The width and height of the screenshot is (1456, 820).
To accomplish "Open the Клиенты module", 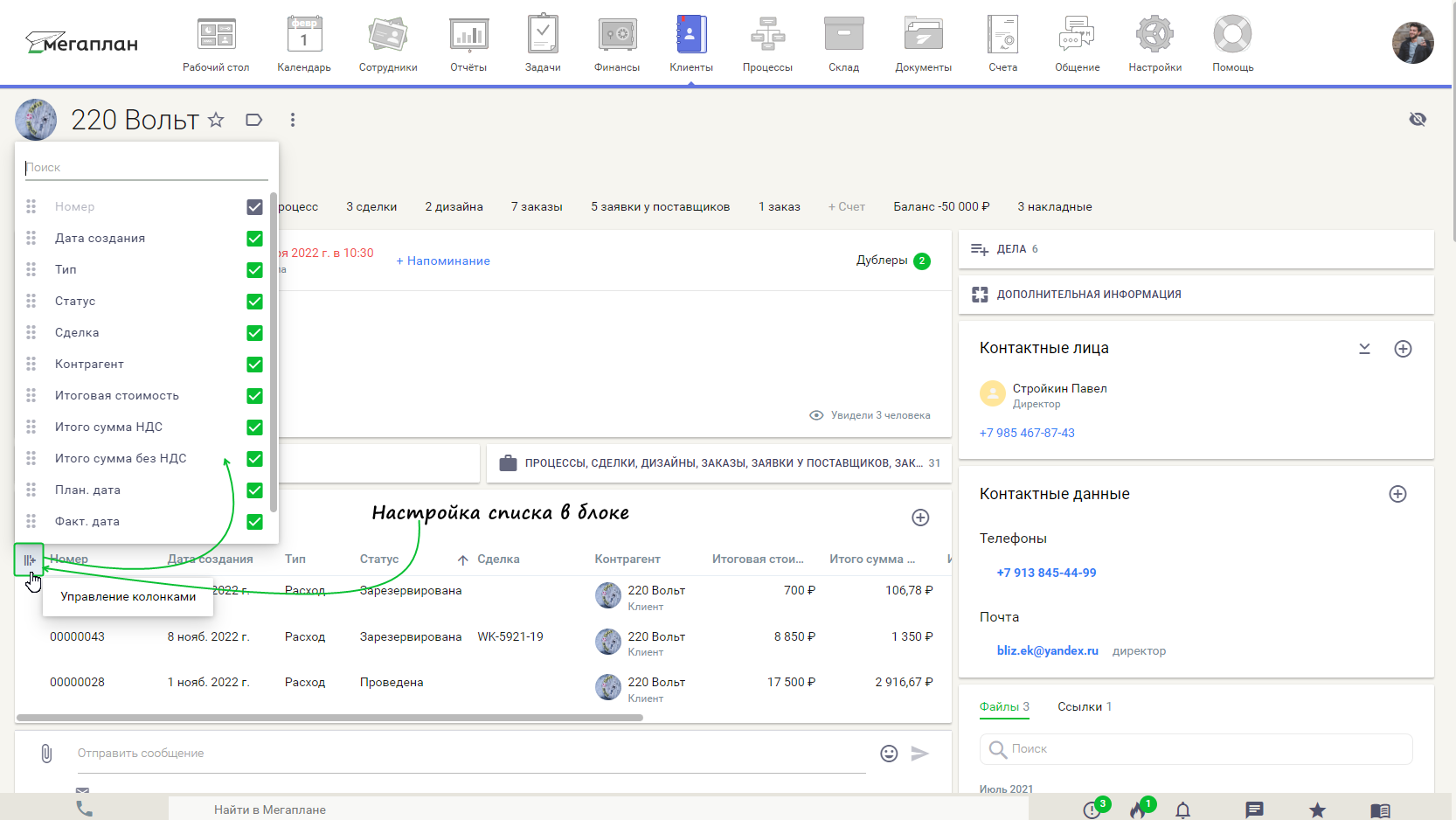I will [691, 44].
